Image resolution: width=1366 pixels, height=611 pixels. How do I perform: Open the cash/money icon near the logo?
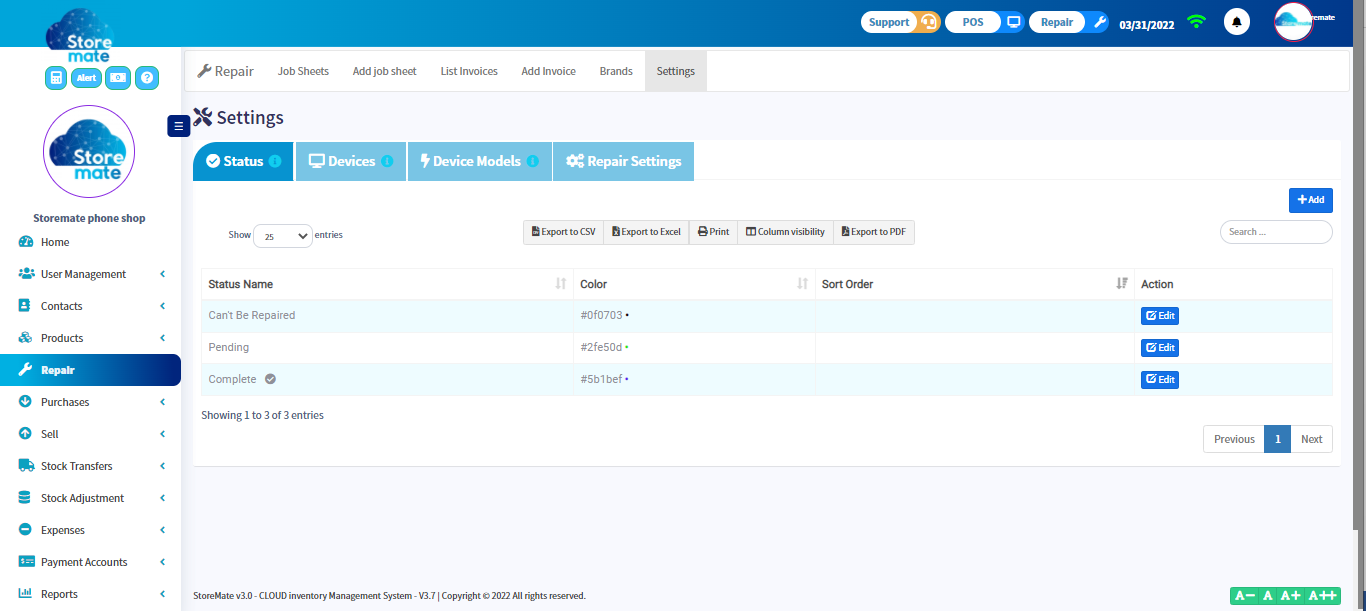(118, 77)
